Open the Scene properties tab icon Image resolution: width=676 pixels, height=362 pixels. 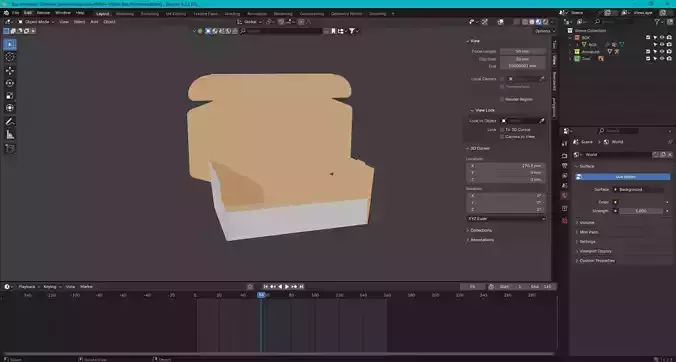tap(564, 185)
